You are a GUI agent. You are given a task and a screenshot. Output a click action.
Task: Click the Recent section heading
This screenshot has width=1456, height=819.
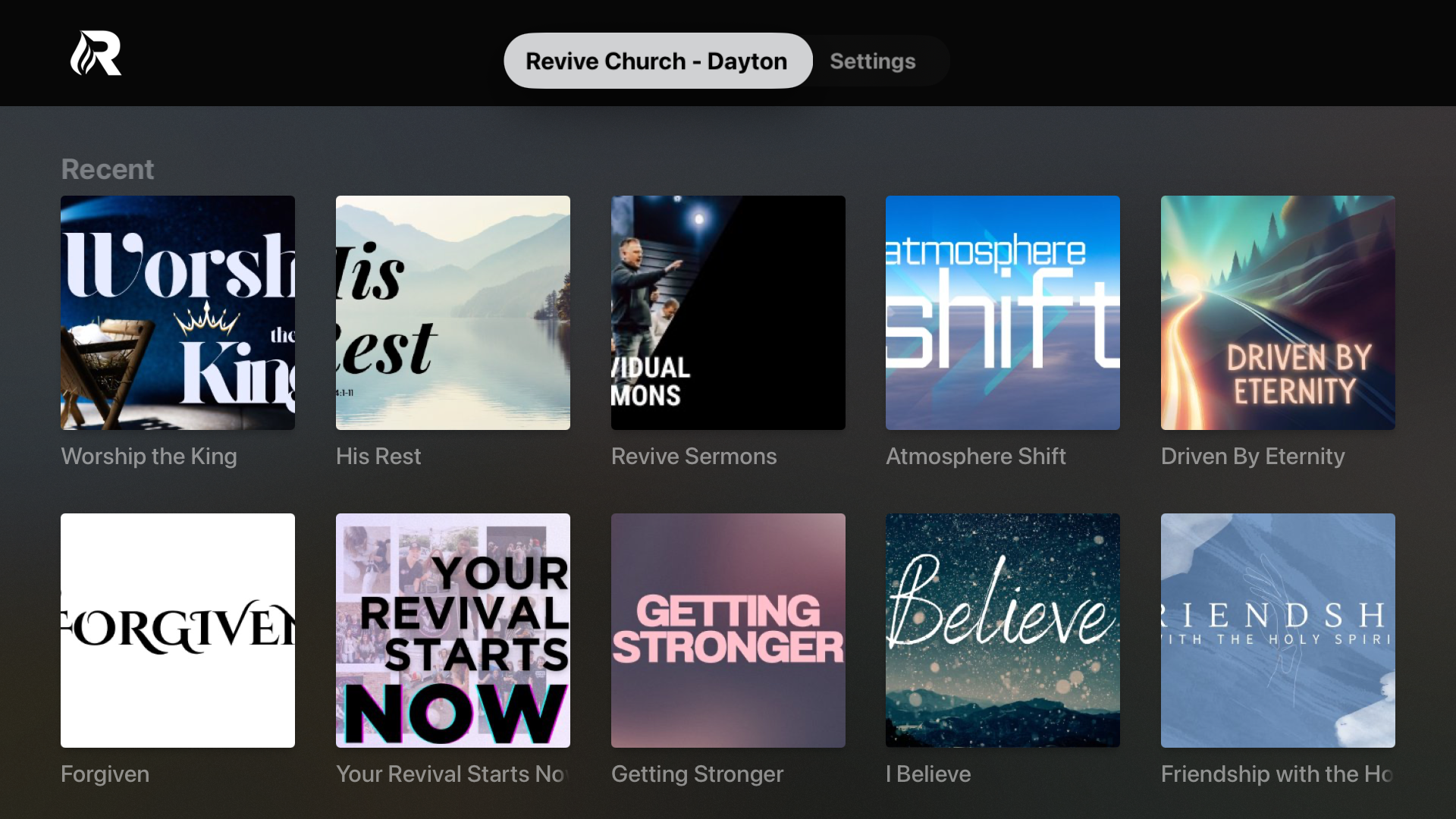pyautogui.click(x=108, y=169)
